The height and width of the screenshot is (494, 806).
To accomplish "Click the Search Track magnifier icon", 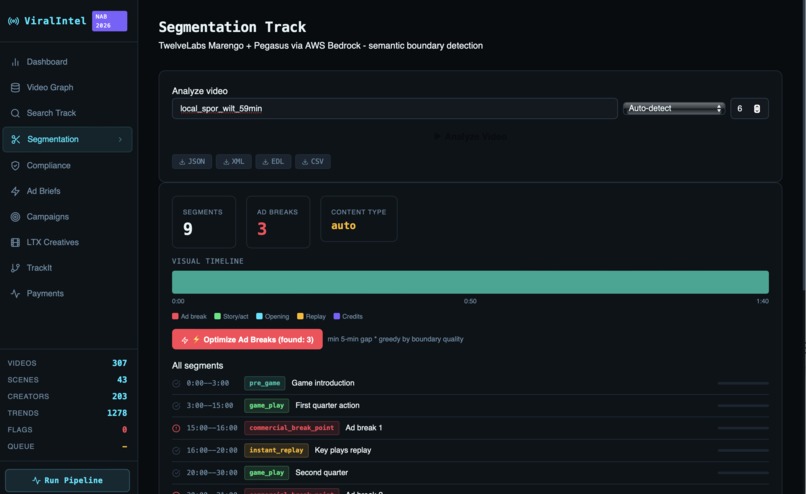I will tap(15, 113).
